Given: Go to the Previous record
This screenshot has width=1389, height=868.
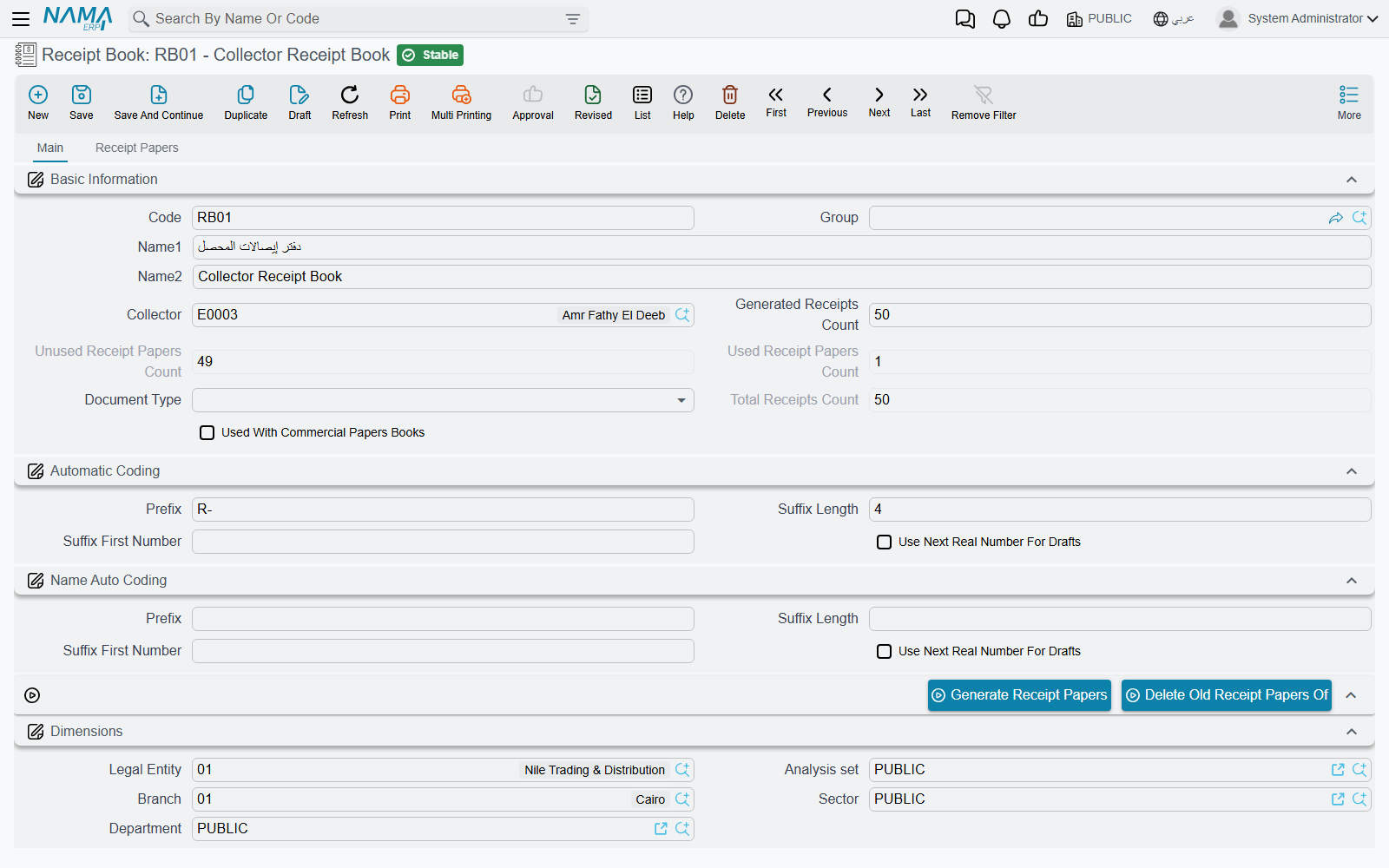Looking at the screenshot, I should point(827,102).
